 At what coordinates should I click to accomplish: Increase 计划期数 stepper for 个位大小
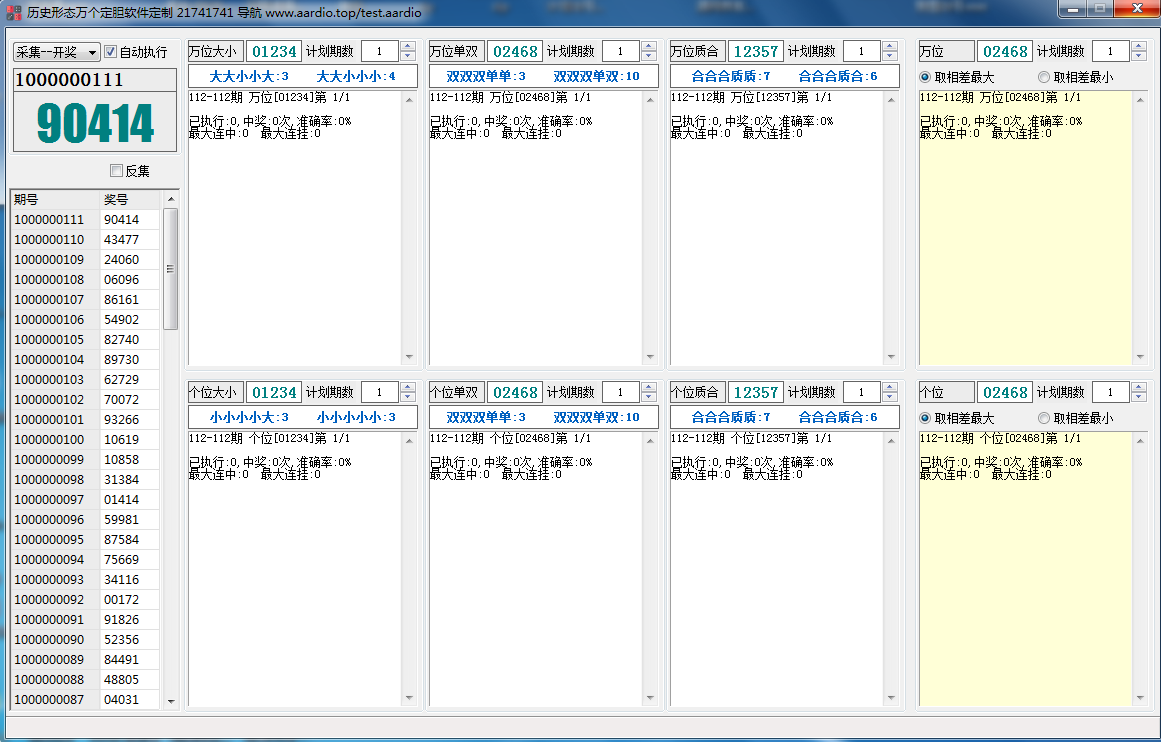[x=408, y=387]
